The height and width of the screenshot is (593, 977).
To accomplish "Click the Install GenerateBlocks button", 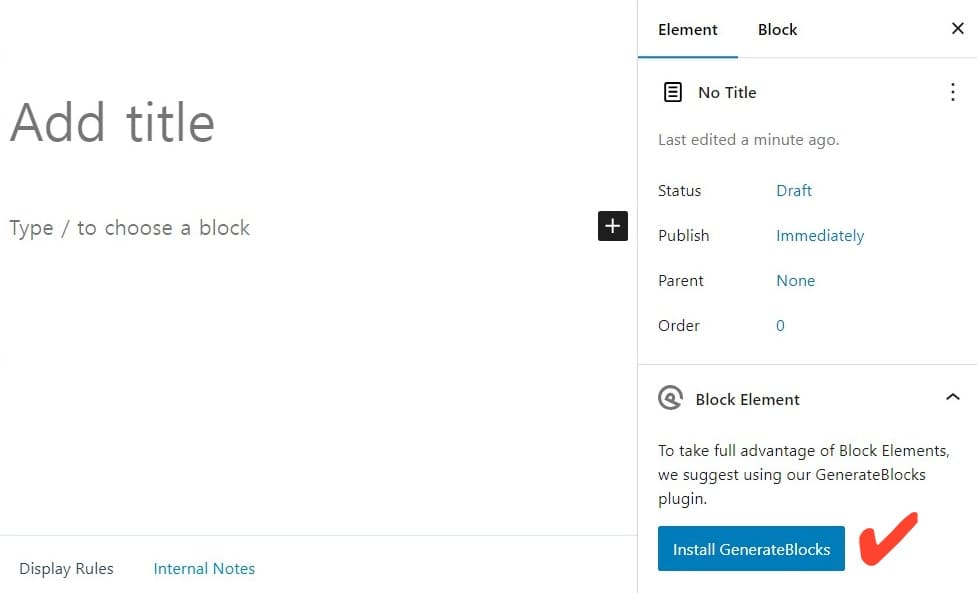I will click(751, 549).
